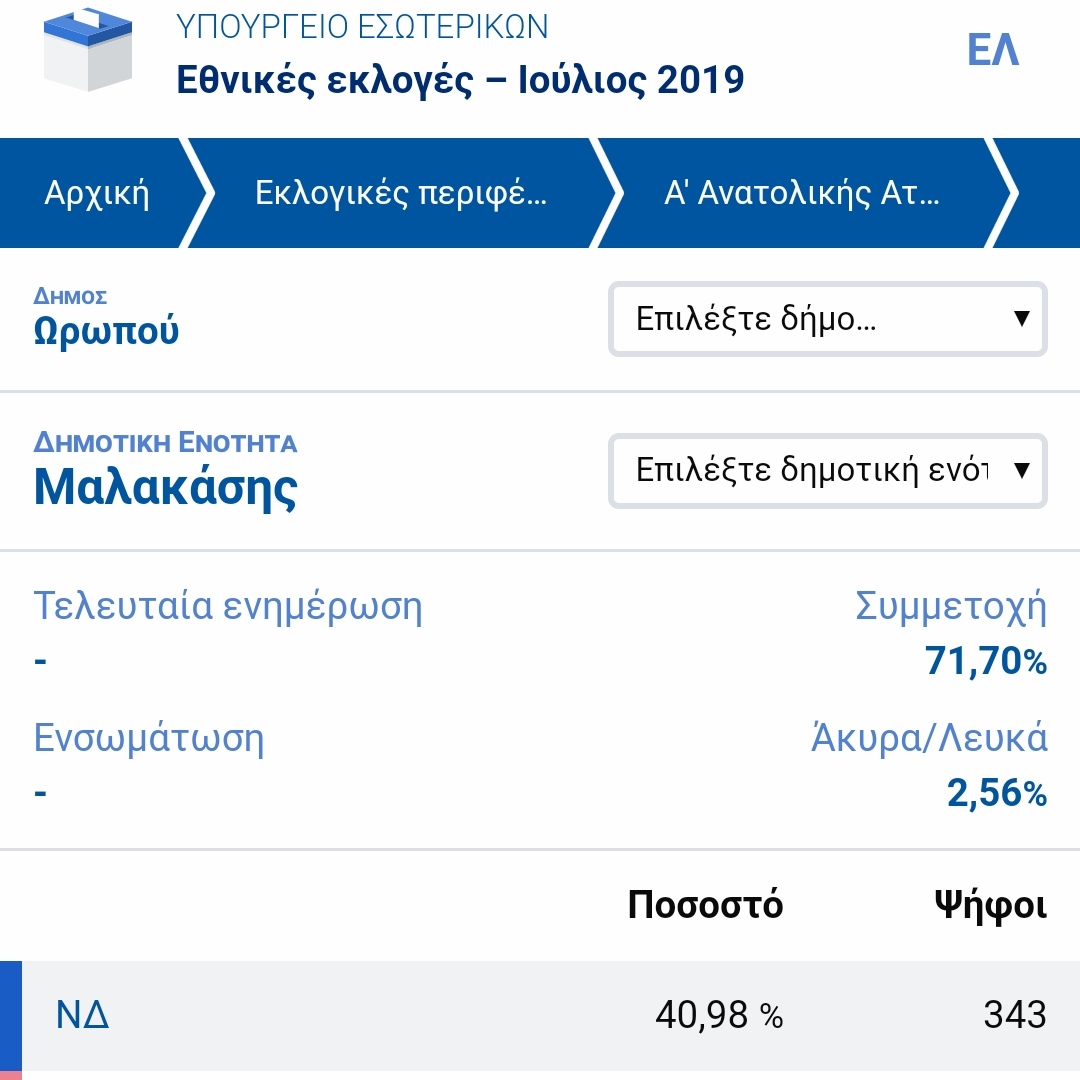The width and height of the screenshot is (1080, 1080).
Task: Go to the Αρχική breadcrumb
Action: (x=97, y=192)
